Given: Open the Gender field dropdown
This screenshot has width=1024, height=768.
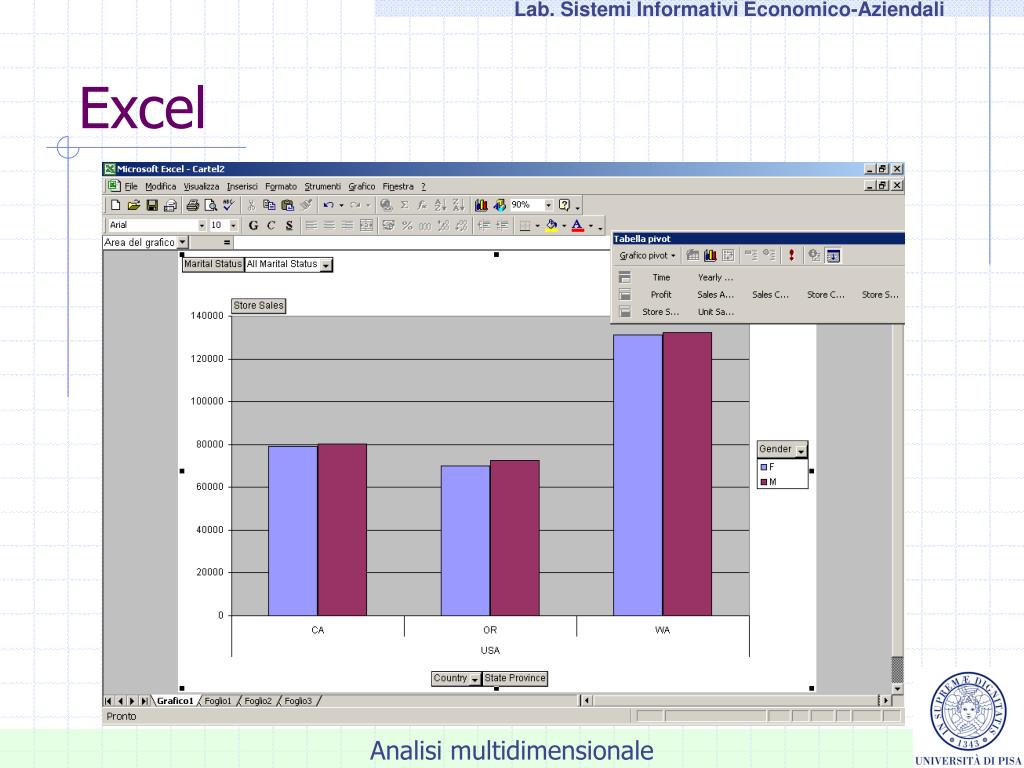Looking at the screenshot, I should pyautogui.click(x=801, y=450).
